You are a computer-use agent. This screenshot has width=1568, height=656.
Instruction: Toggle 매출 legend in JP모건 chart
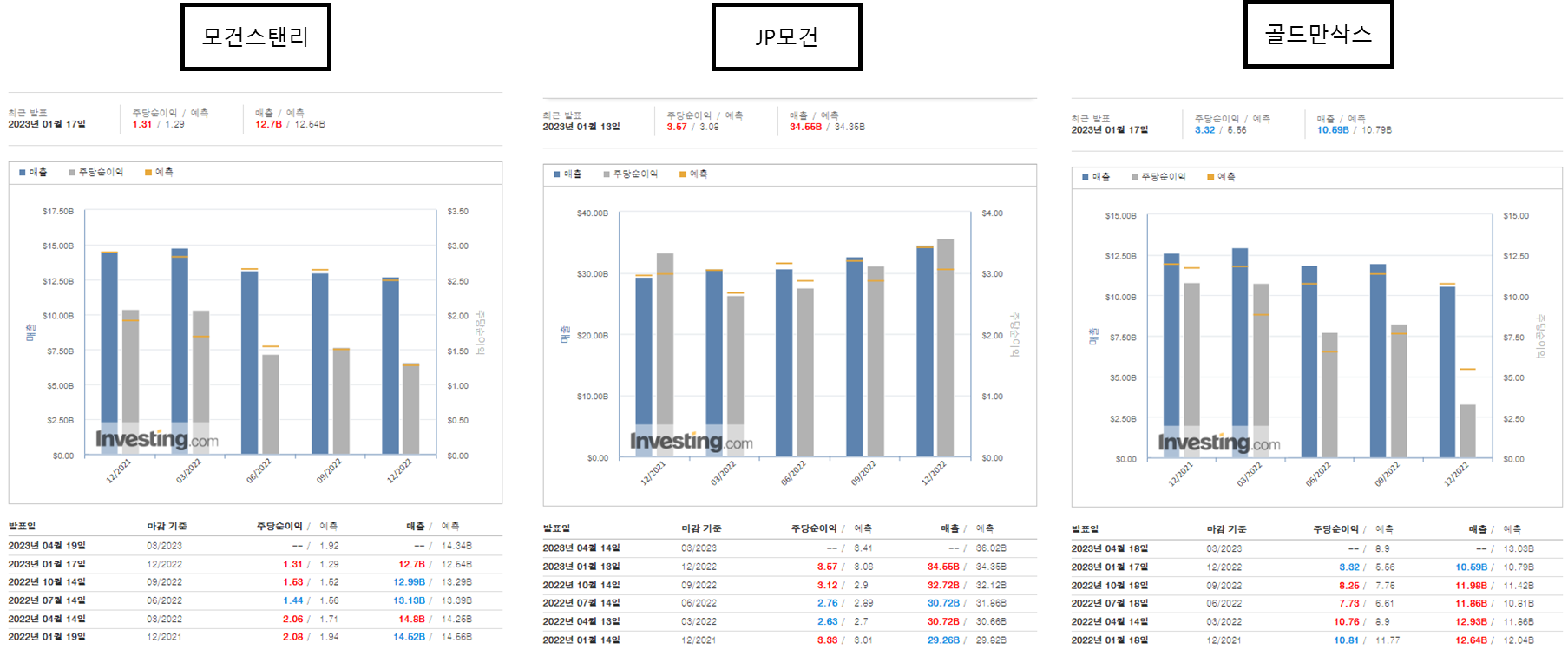coord(568,174)
